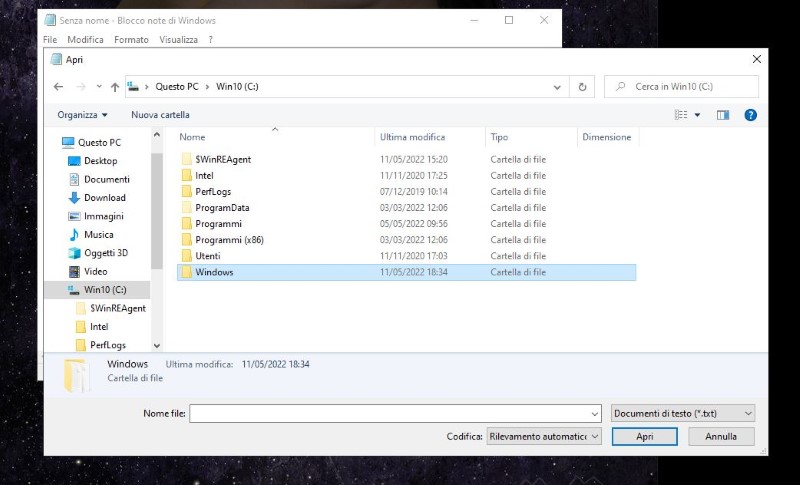The width and height of the screenshot is (800, 485).
Task: Select Musica in the sidebar
Action: click(x=98, y=235)
